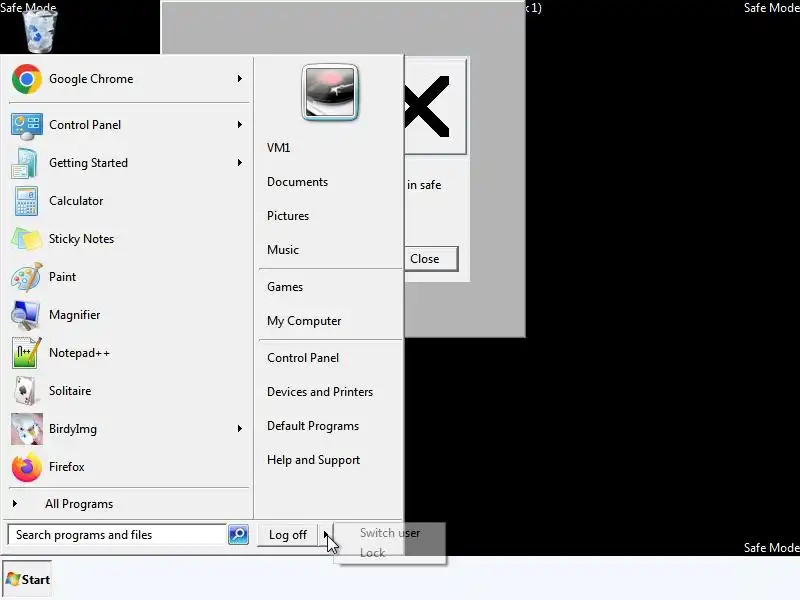The width and height of the screenshot is (800, 600).
Task: Click the Sticky Notes label
Action: (82, 239)
